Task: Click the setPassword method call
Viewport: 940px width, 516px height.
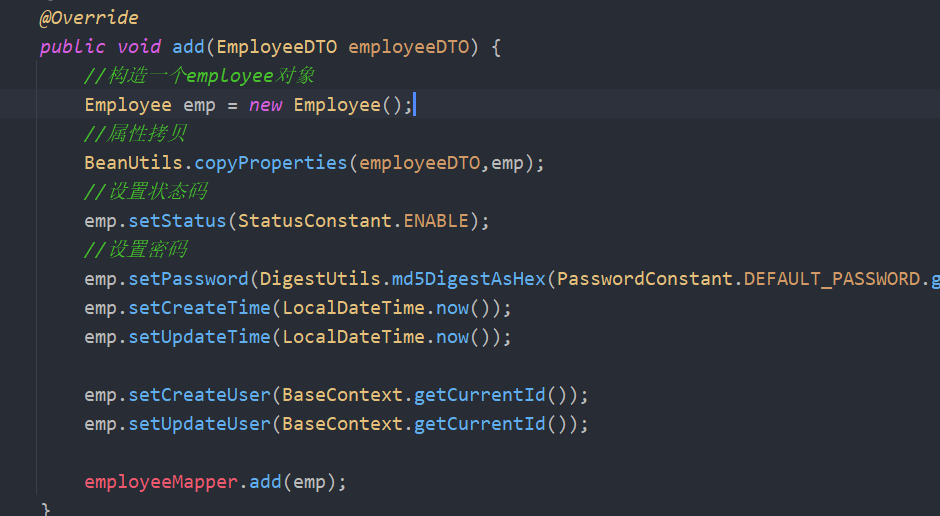Action: [188, 279]
